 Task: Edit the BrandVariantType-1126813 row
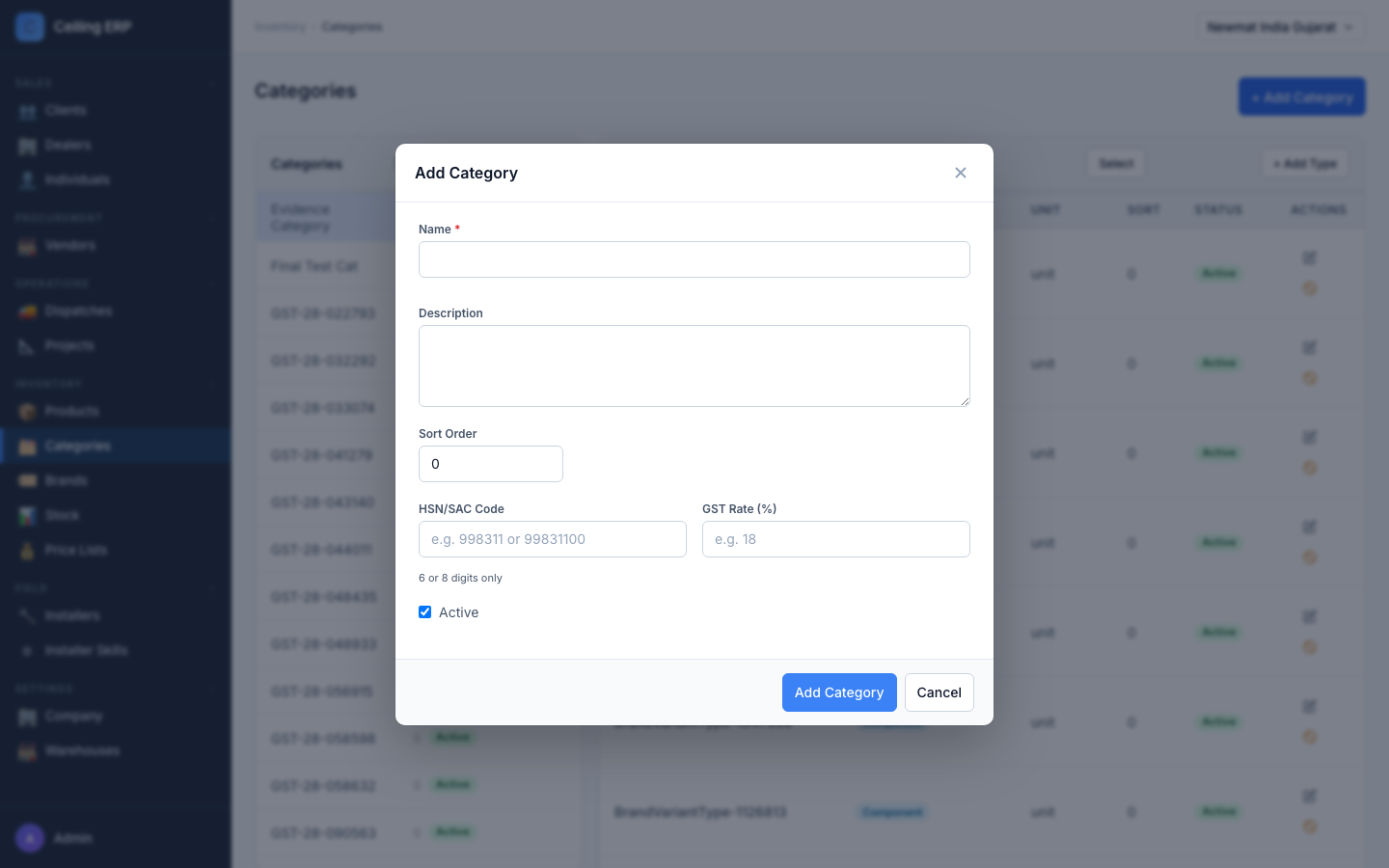coord(1309,797)
